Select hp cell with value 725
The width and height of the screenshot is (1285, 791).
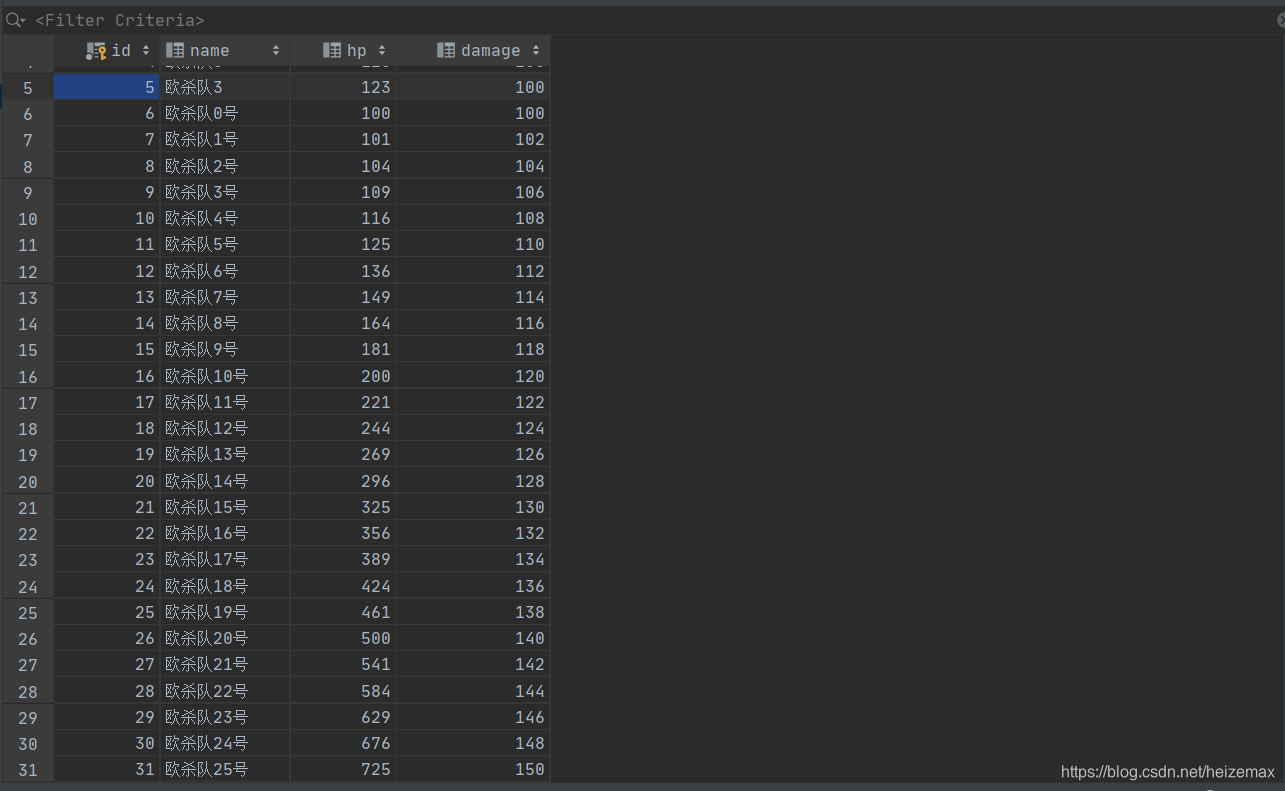pyautogui.click(x=343, y=769)
